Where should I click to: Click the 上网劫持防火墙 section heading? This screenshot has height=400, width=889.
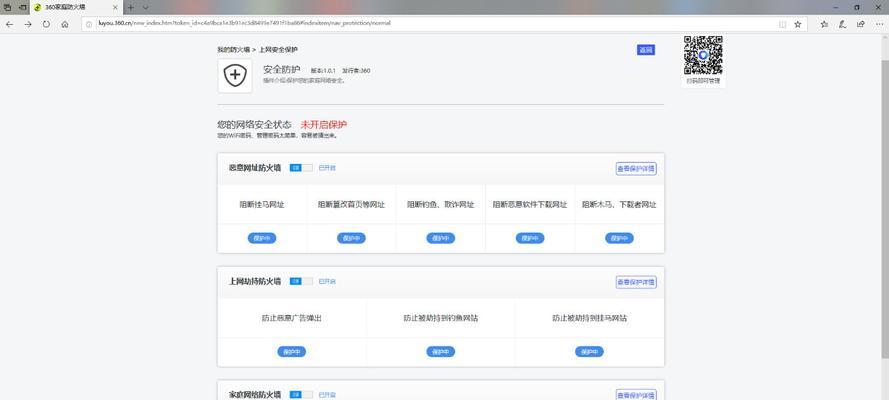point(255,281)
